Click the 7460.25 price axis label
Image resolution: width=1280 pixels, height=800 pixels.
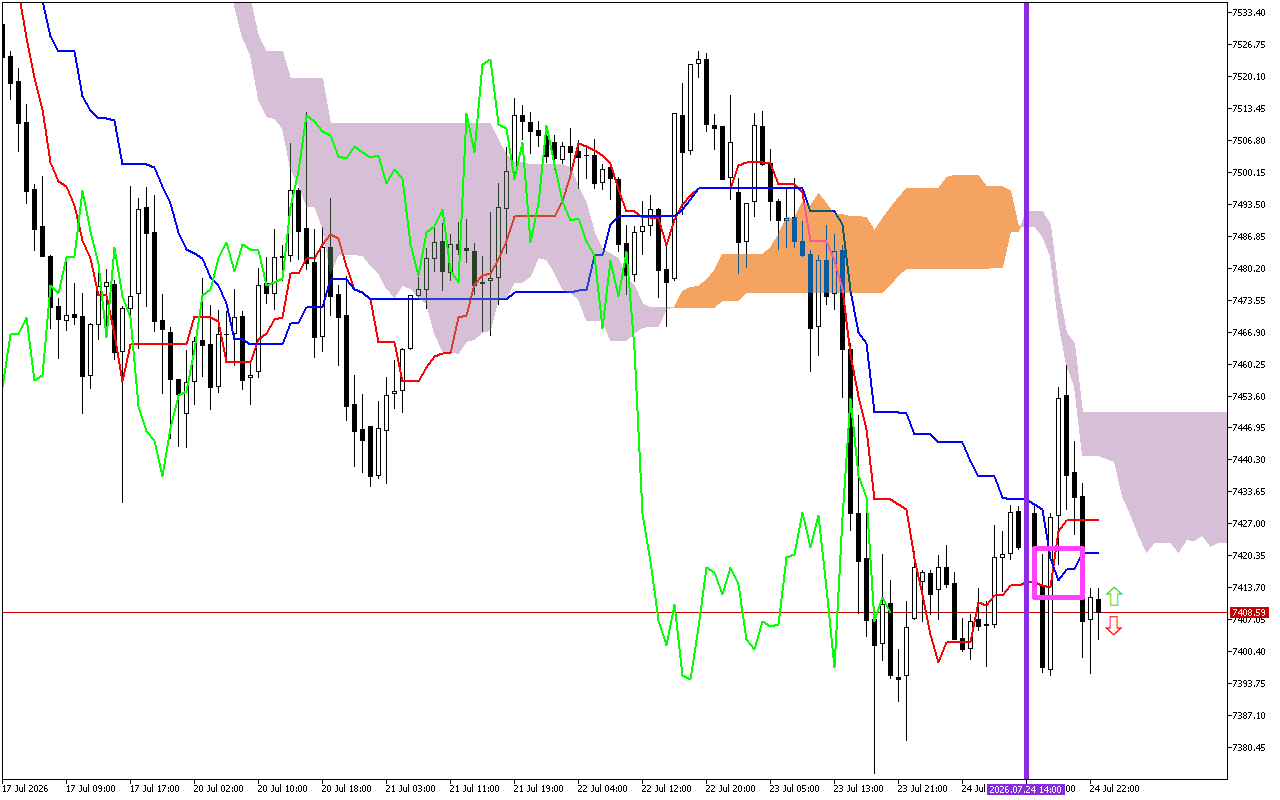pyautogui.click(x=1250, y=365)
